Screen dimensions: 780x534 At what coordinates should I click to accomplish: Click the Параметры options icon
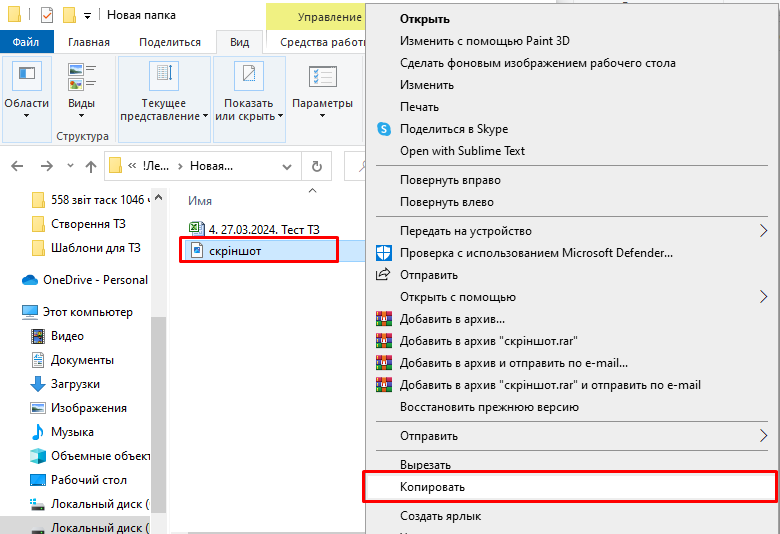322,76
